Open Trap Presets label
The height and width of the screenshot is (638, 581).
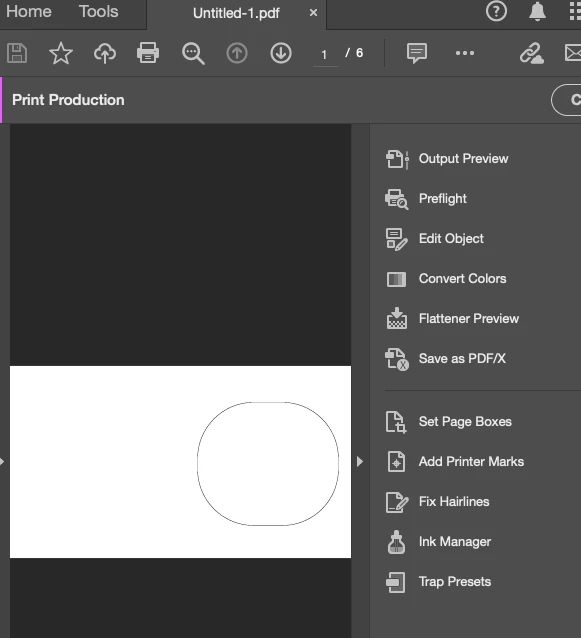[455, 582]
